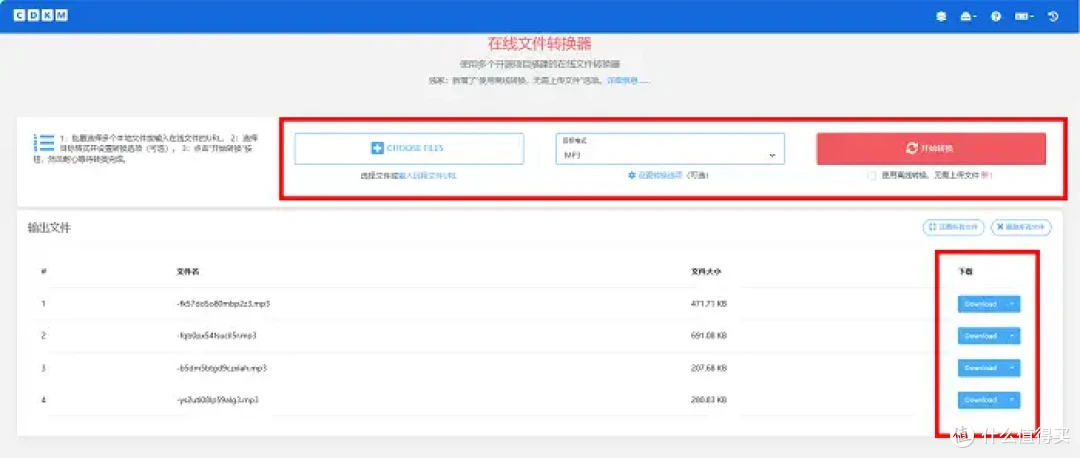Click the history clock icon in the header
The width and height of the screenshot is (1080, 458).
click(1053, 17)
